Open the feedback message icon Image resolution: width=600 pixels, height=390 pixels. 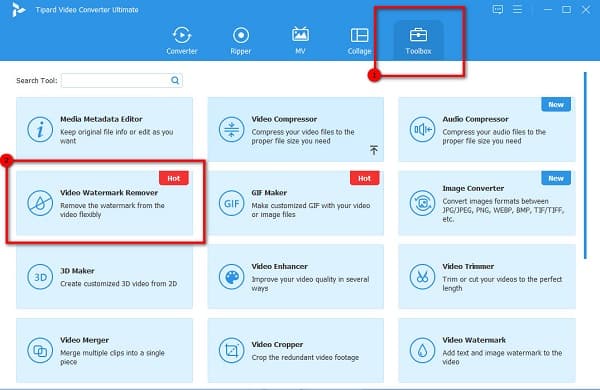[497, 10]
